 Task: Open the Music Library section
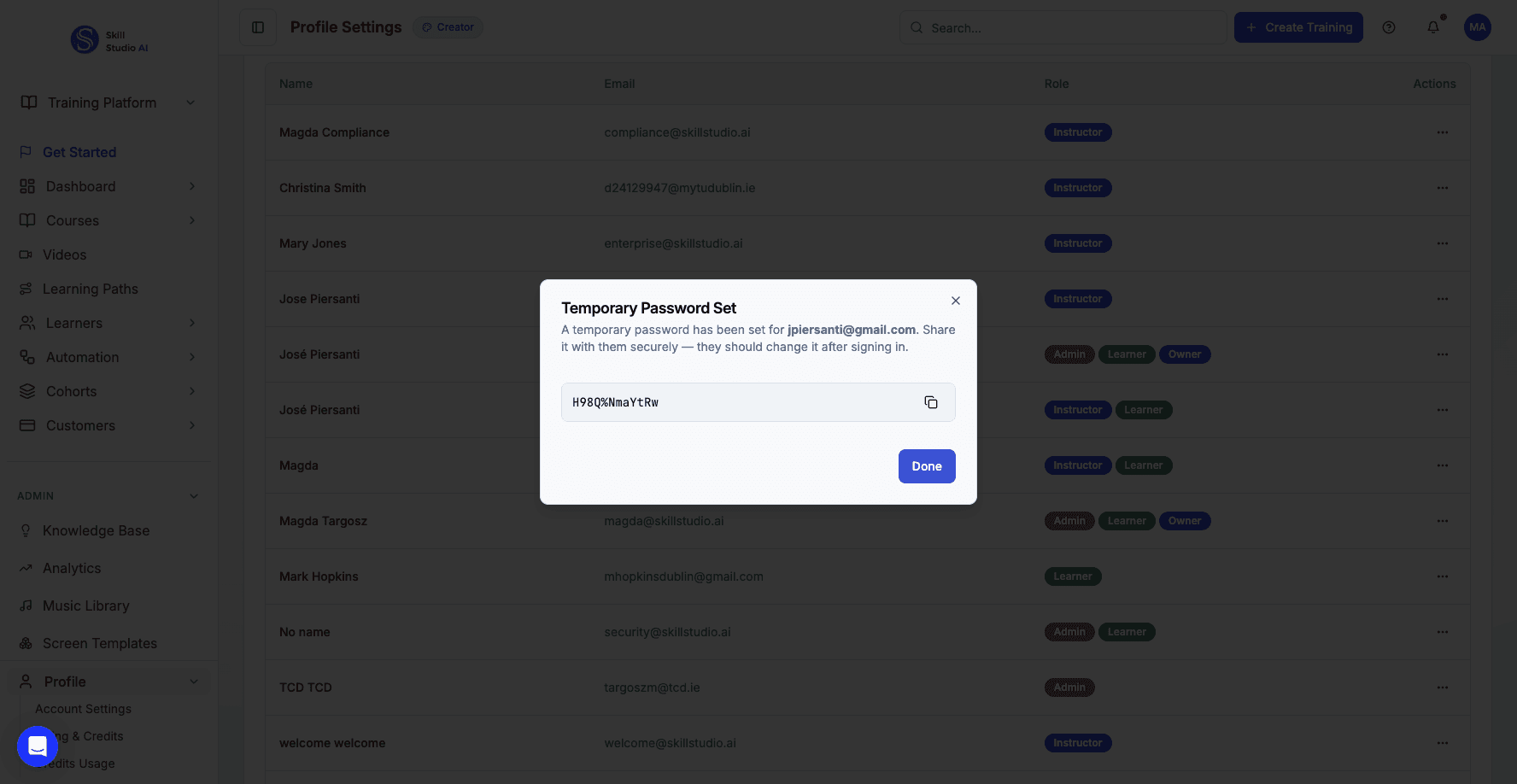[x=85, y=606]
